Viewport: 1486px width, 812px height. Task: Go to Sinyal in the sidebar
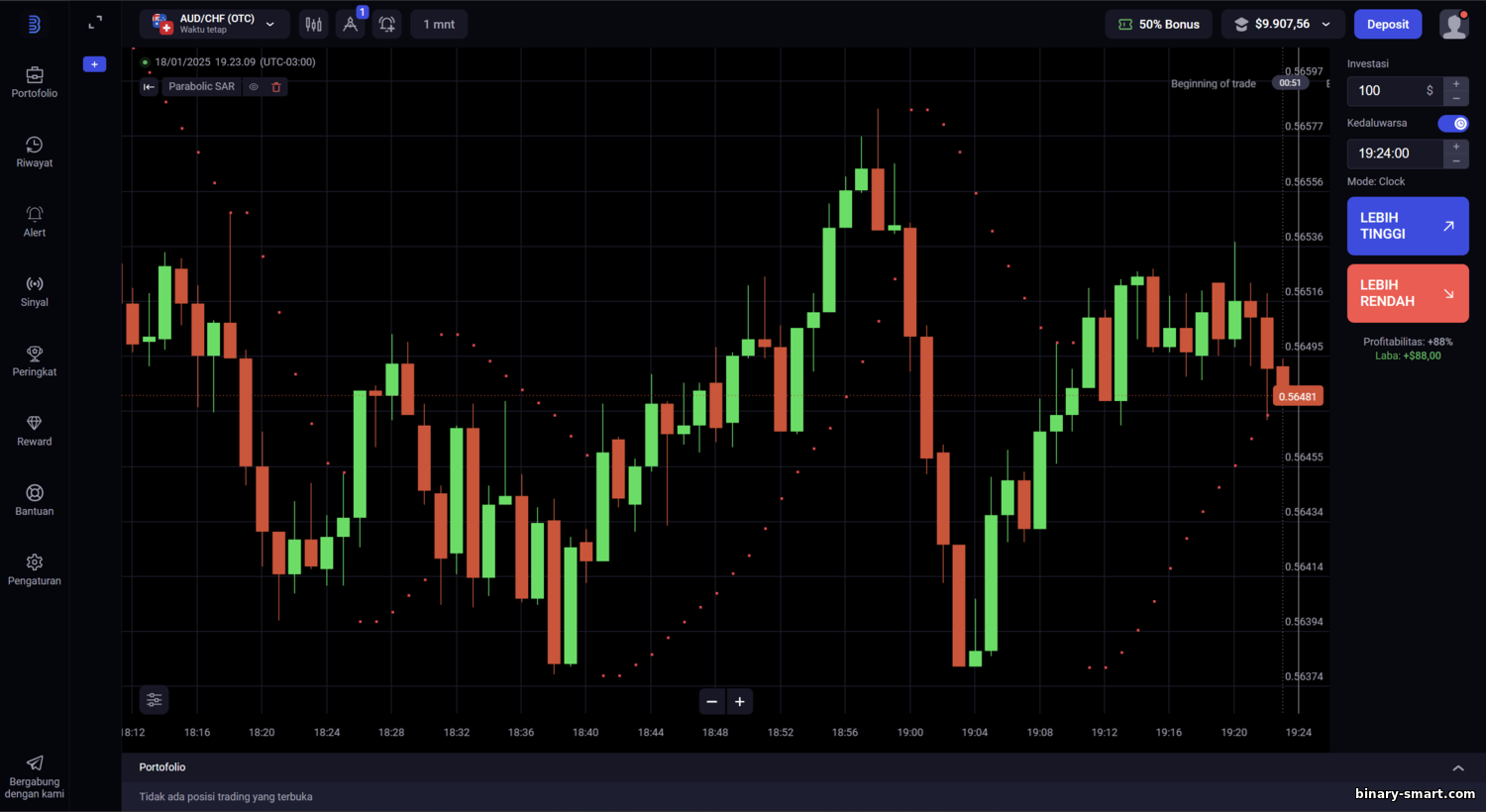tap(35, 291)
